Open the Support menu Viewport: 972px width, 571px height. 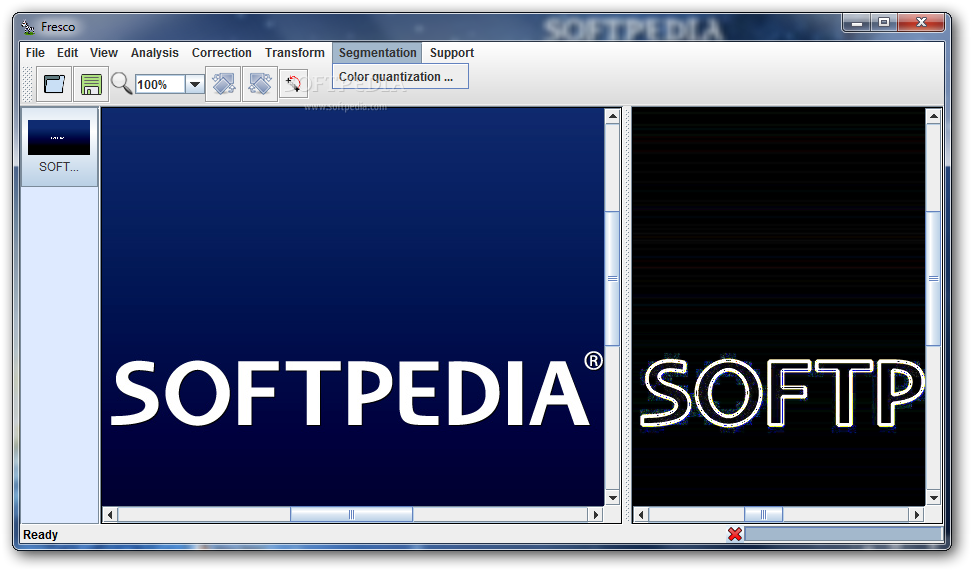coord(451,53)
